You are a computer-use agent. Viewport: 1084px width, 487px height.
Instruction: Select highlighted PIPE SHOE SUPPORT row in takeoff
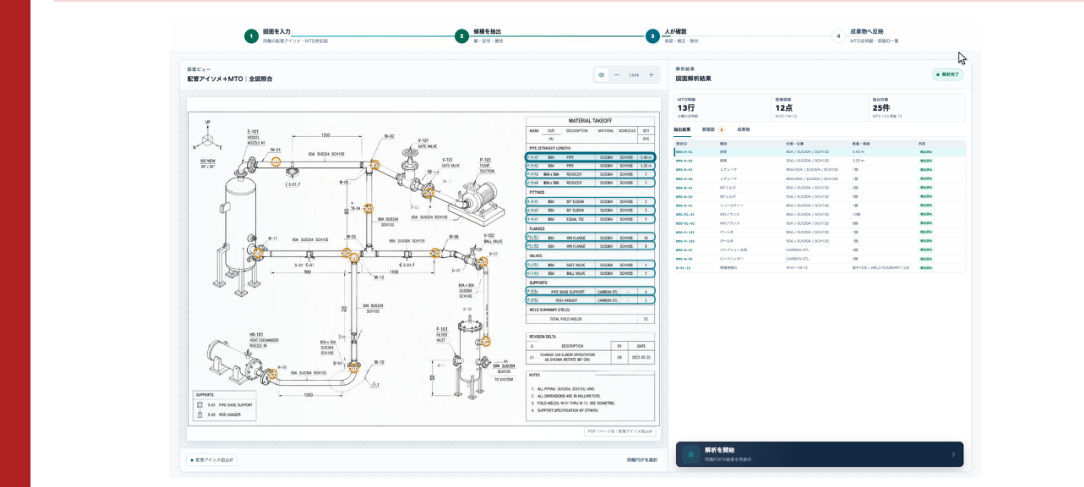click(590, 291)
